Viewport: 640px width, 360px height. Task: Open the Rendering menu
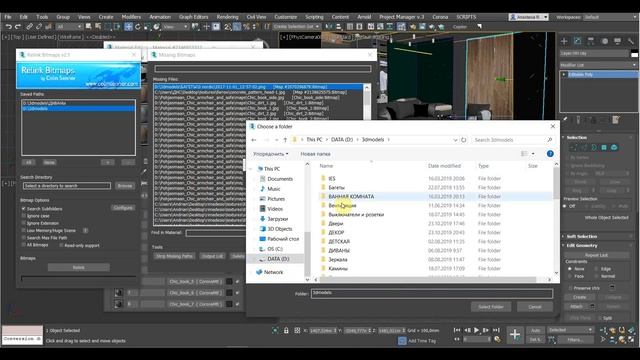tap(227, 17)
